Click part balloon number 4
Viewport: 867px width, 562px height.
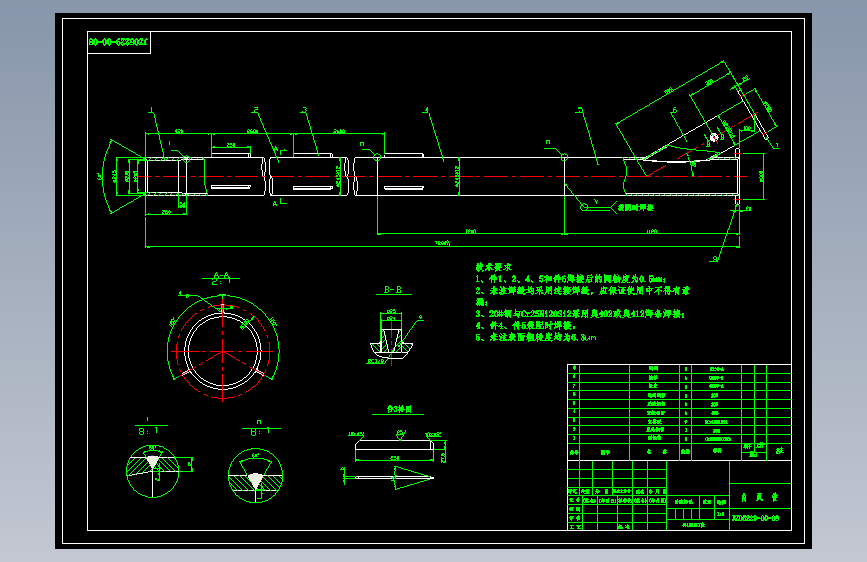click(426, 110)
